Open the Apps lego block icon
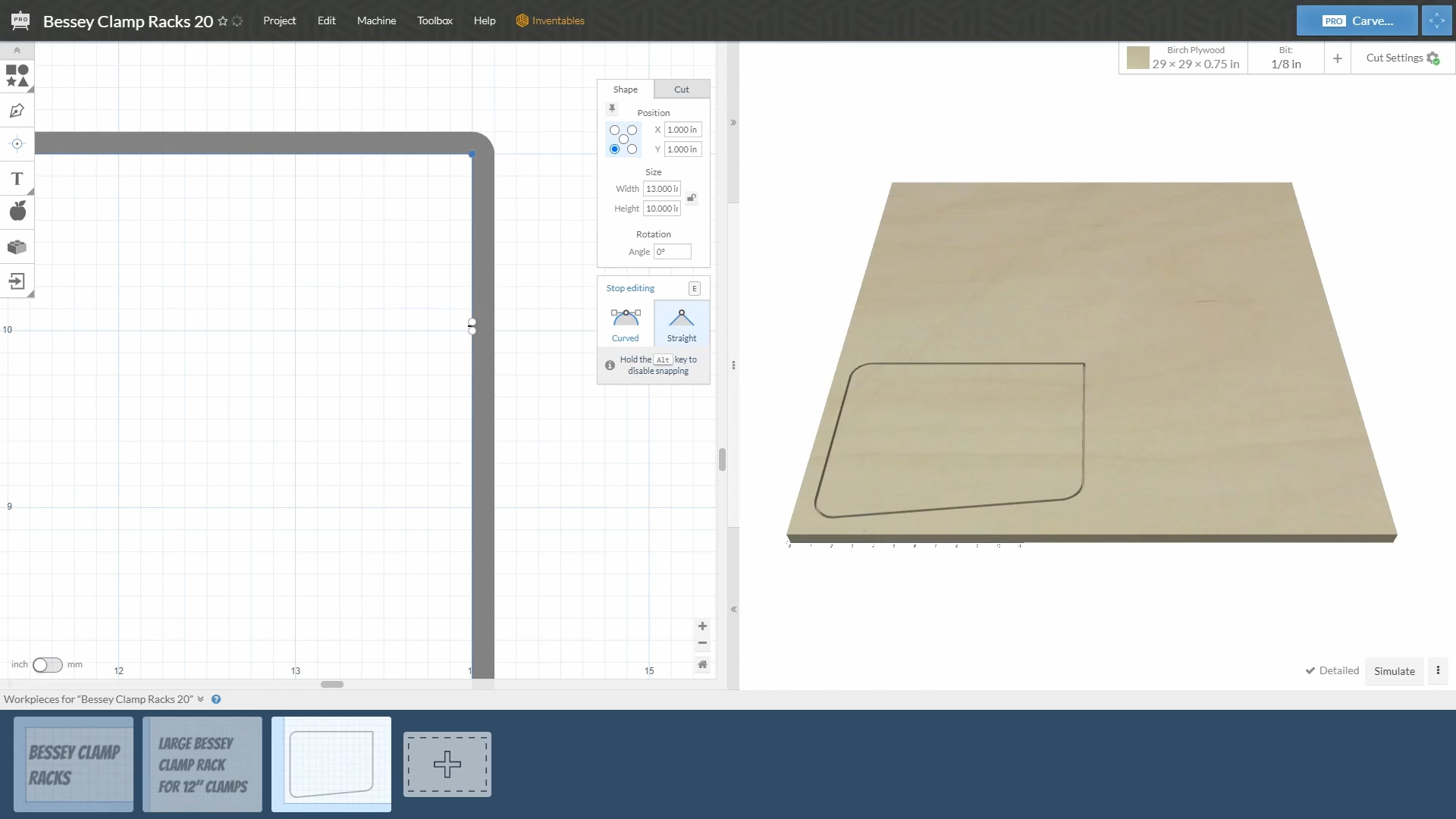This screenshot has width=1456, height=819. pos(17,247)
